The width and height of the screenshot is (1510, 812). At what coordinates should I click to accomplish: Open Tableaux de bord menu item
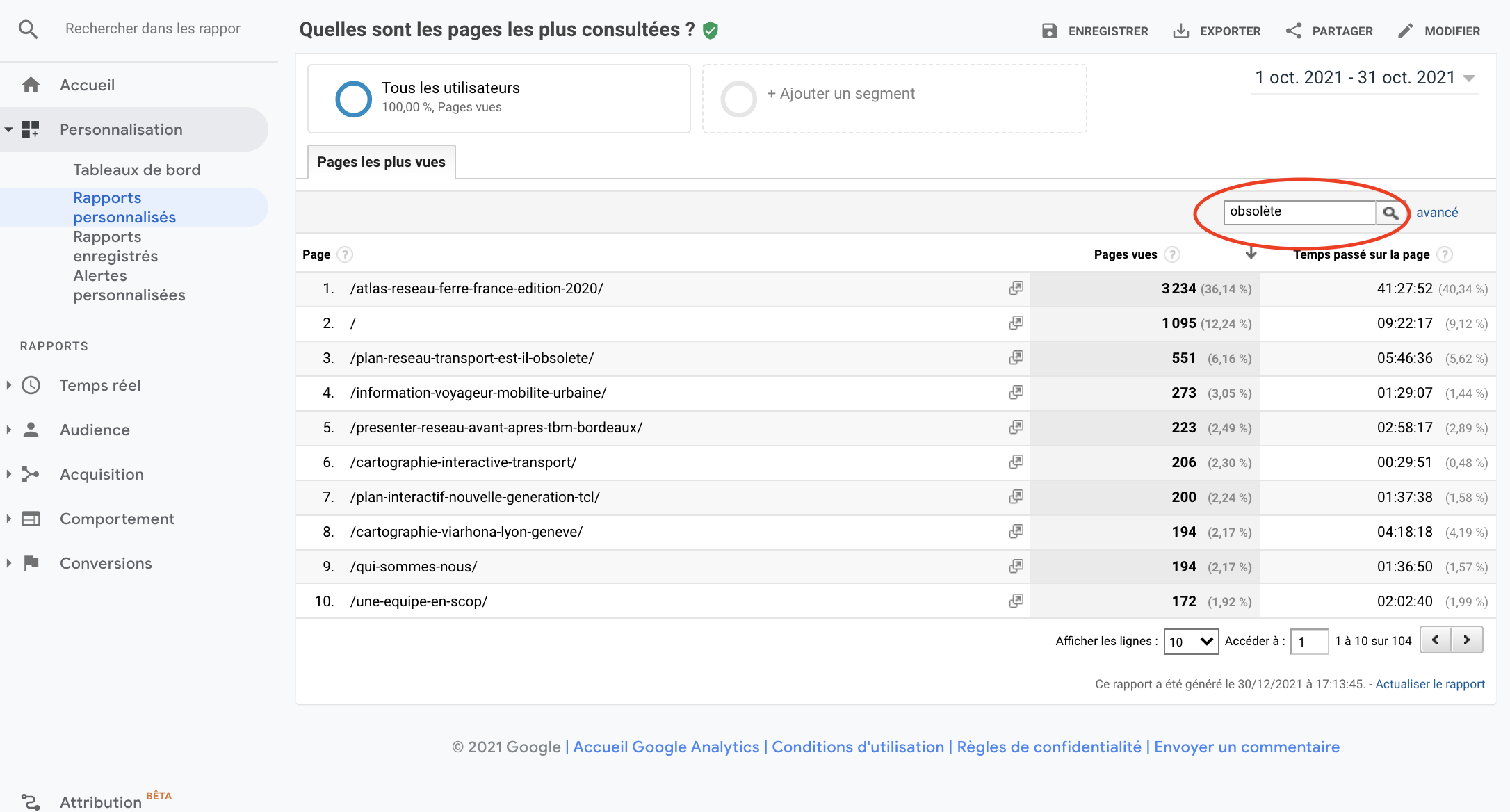click(136, 170)
